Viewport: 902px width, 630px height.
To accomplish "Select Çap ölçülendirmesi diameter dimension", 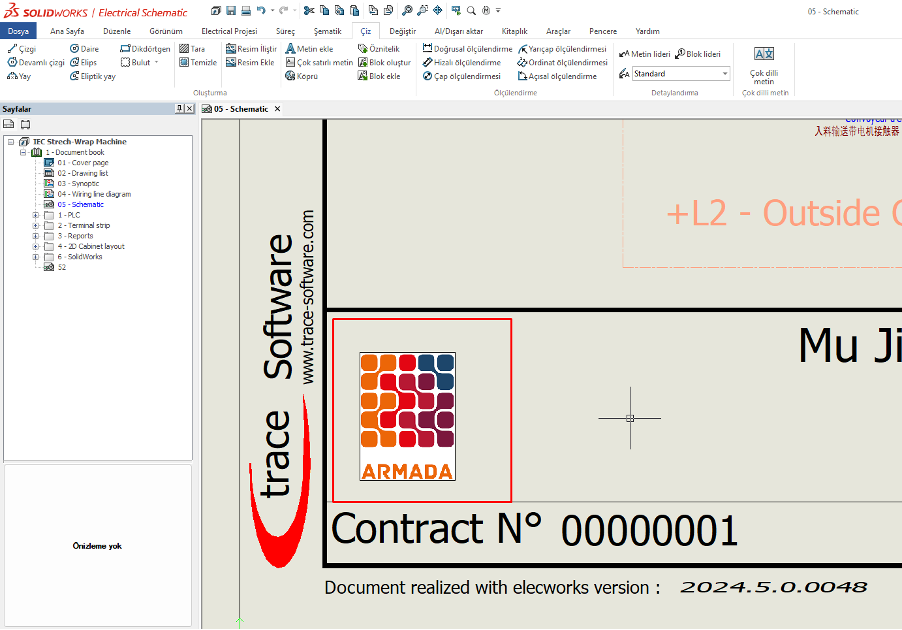I will point(461,76).
